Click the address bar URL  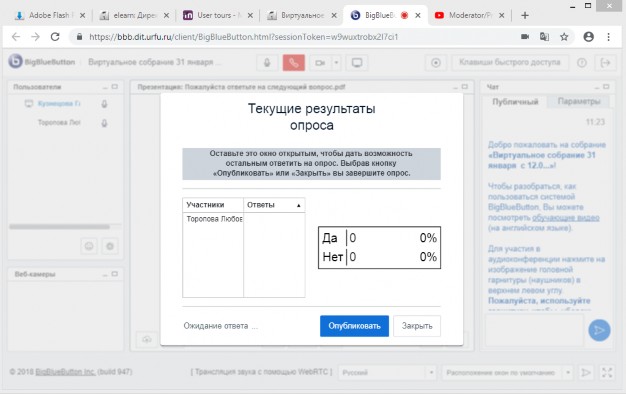[244, 37]
